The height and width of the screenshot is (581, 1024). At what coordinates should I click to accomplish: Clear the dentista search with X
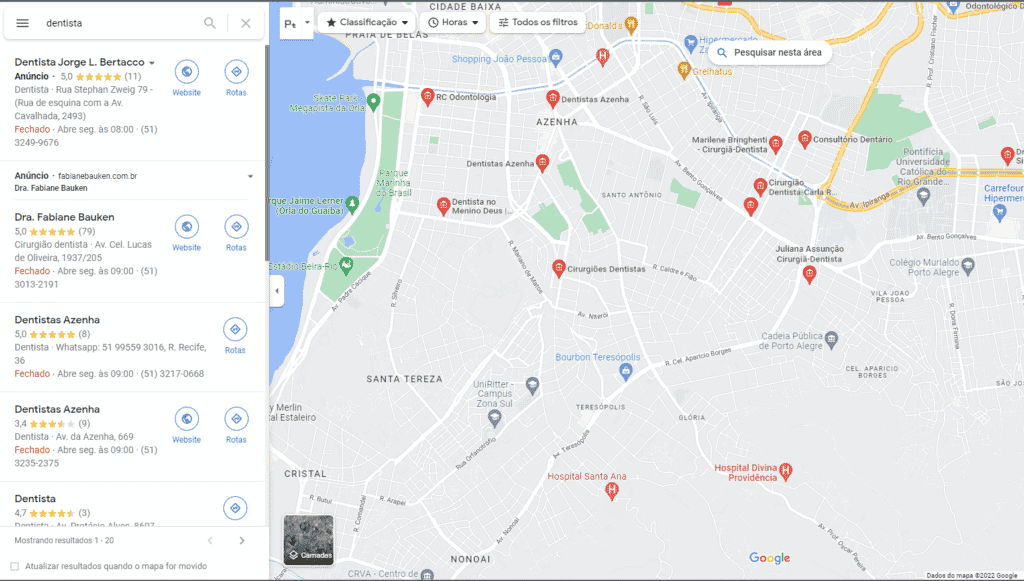click(x=246, y=23)
